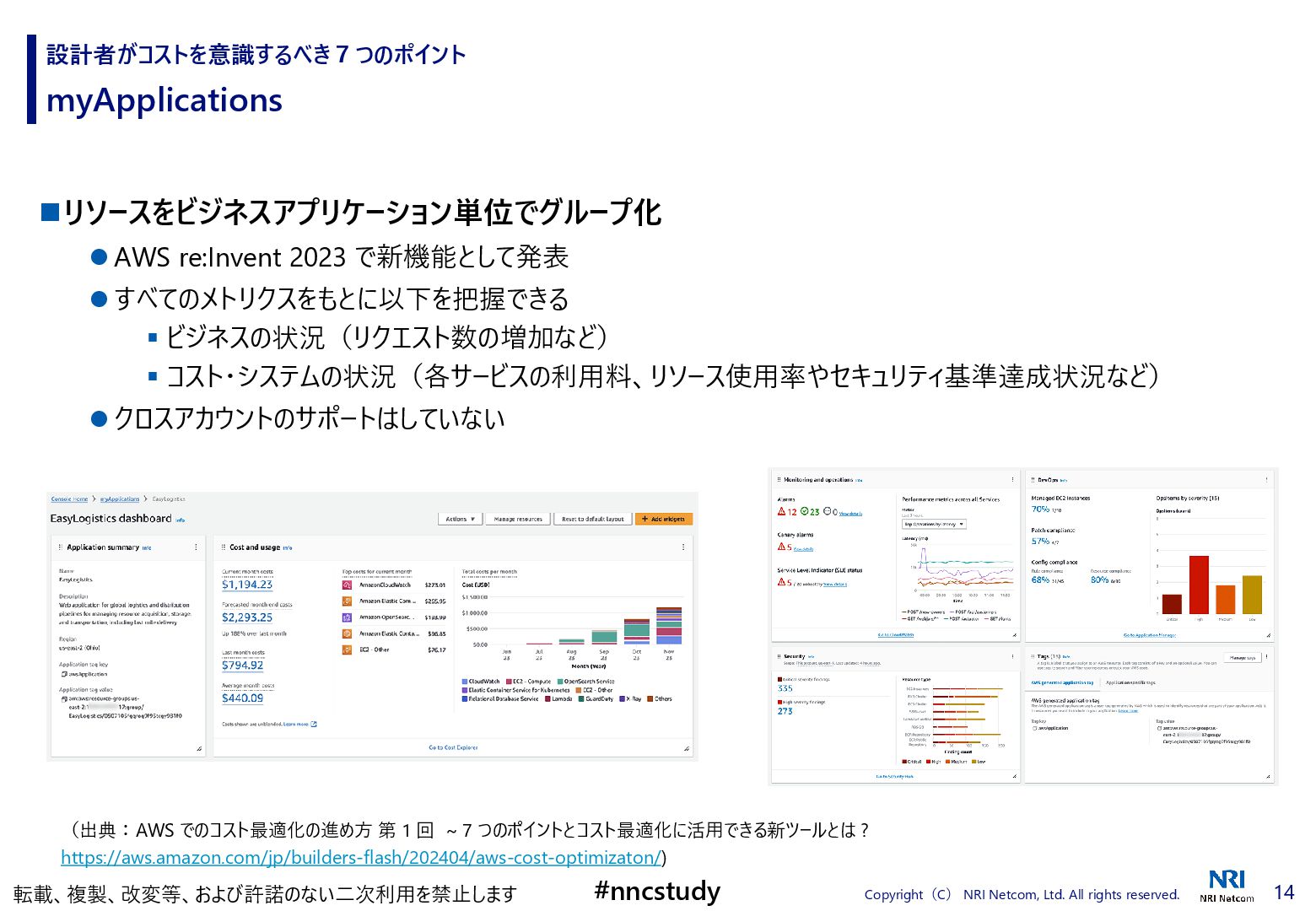
Task: Switch to AWS generated application tag tab
Action: tap(1062, 682)
